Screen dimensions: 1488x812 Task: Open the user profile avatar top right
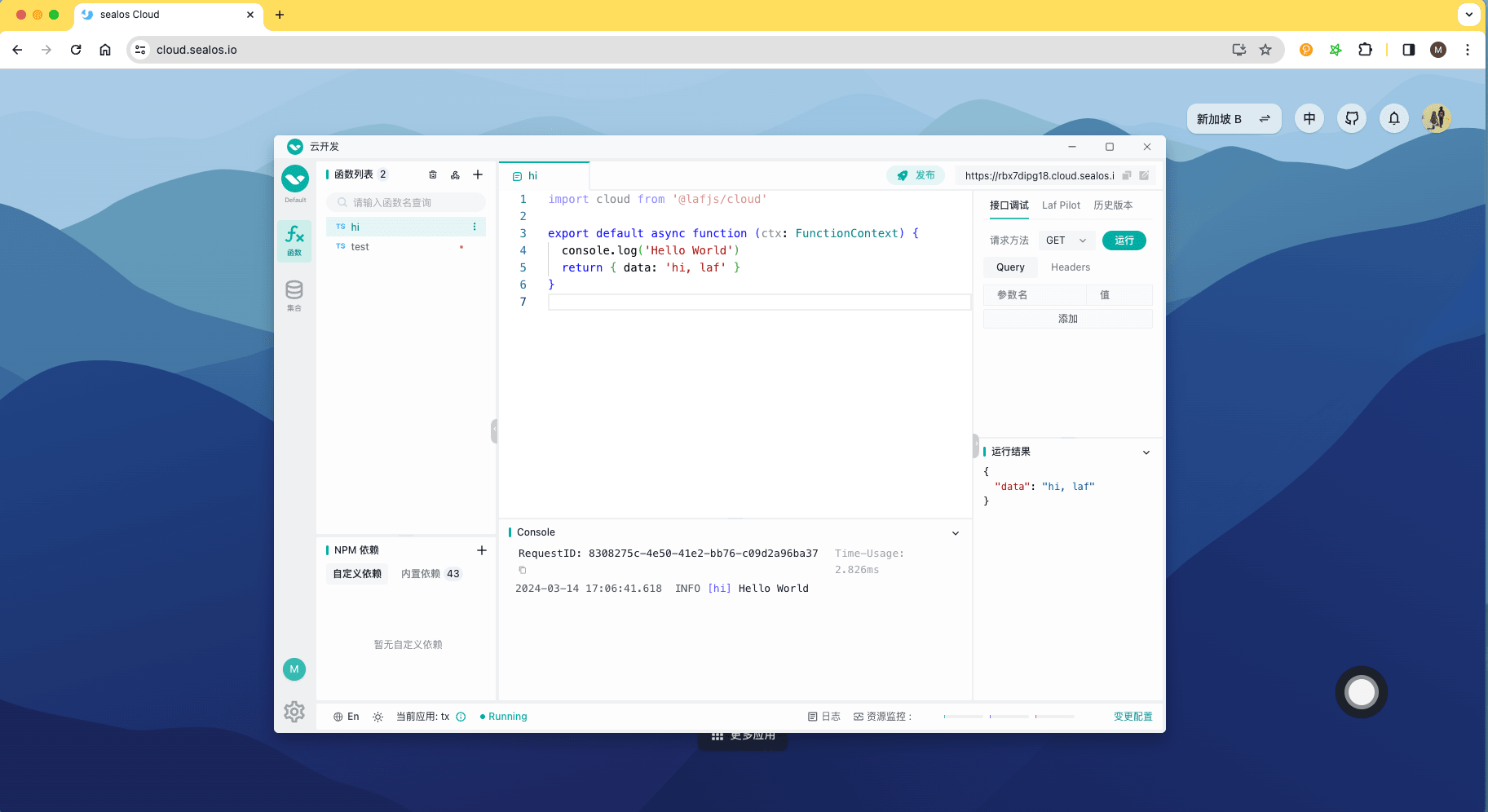pyautogui.click(x=1437, y=118)
